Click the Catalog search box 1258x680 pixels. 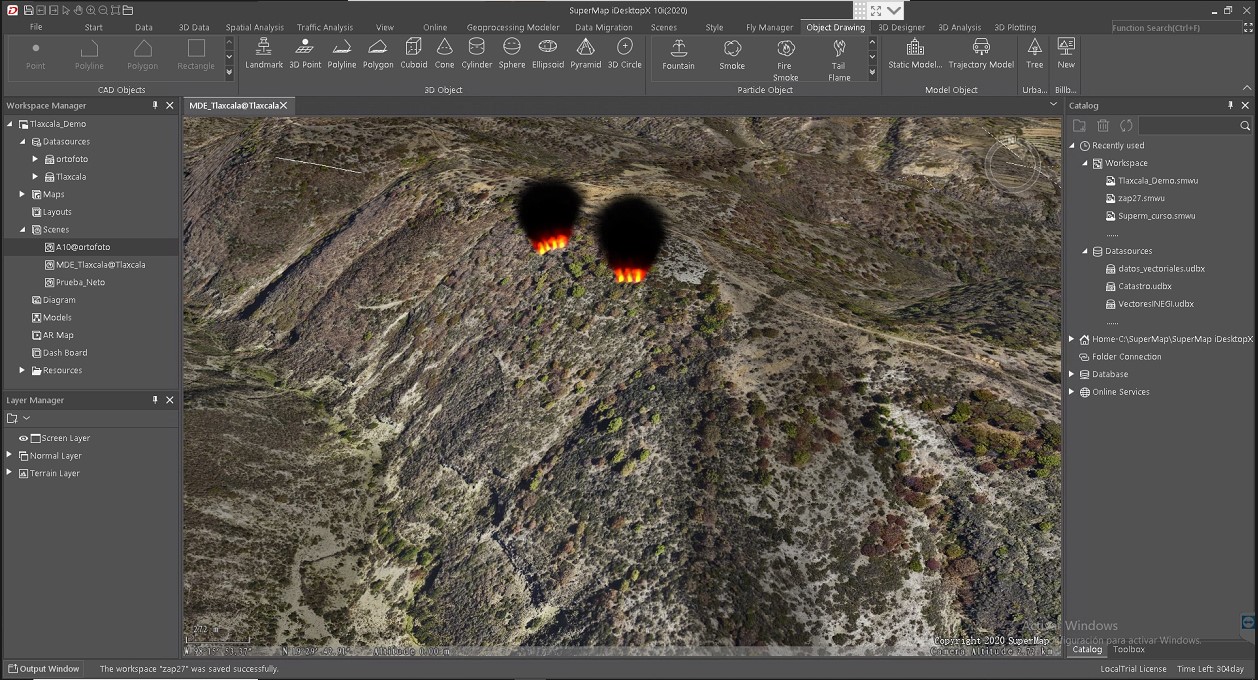[x=1188, y=126]
